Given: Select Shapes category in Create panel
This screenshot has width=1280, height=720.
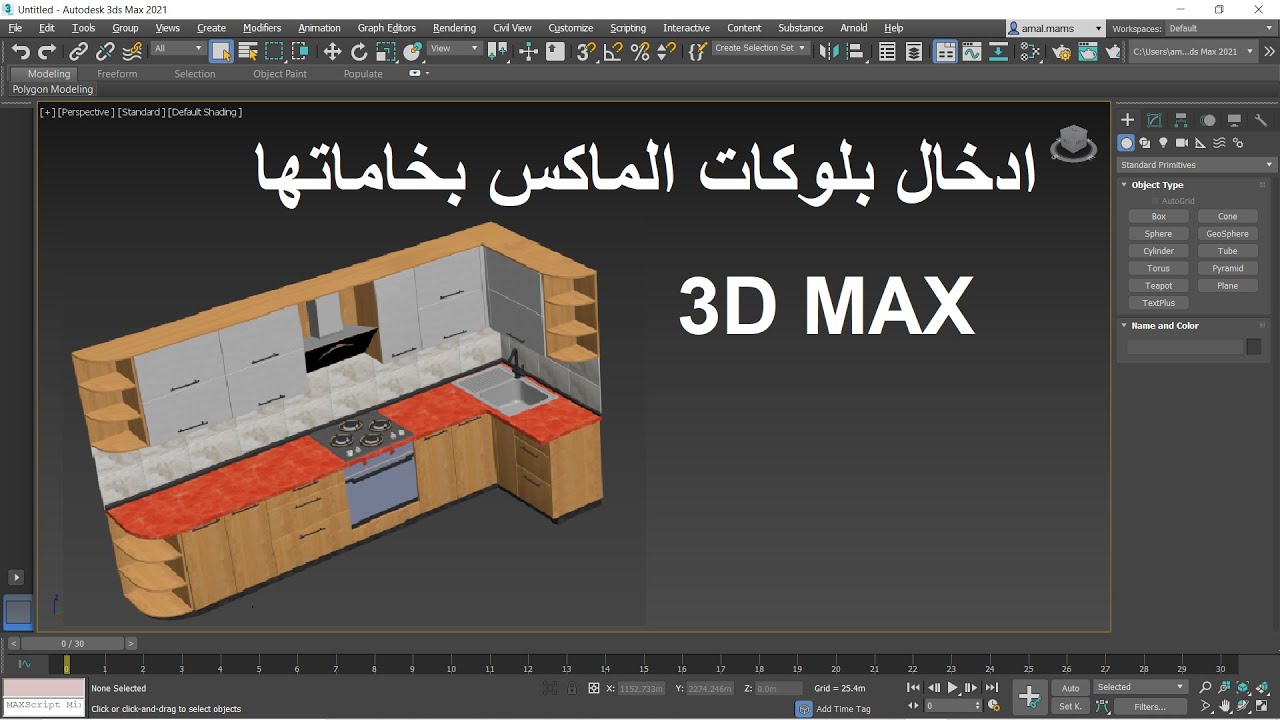Looking at the screenshot, I should 1145,143.
